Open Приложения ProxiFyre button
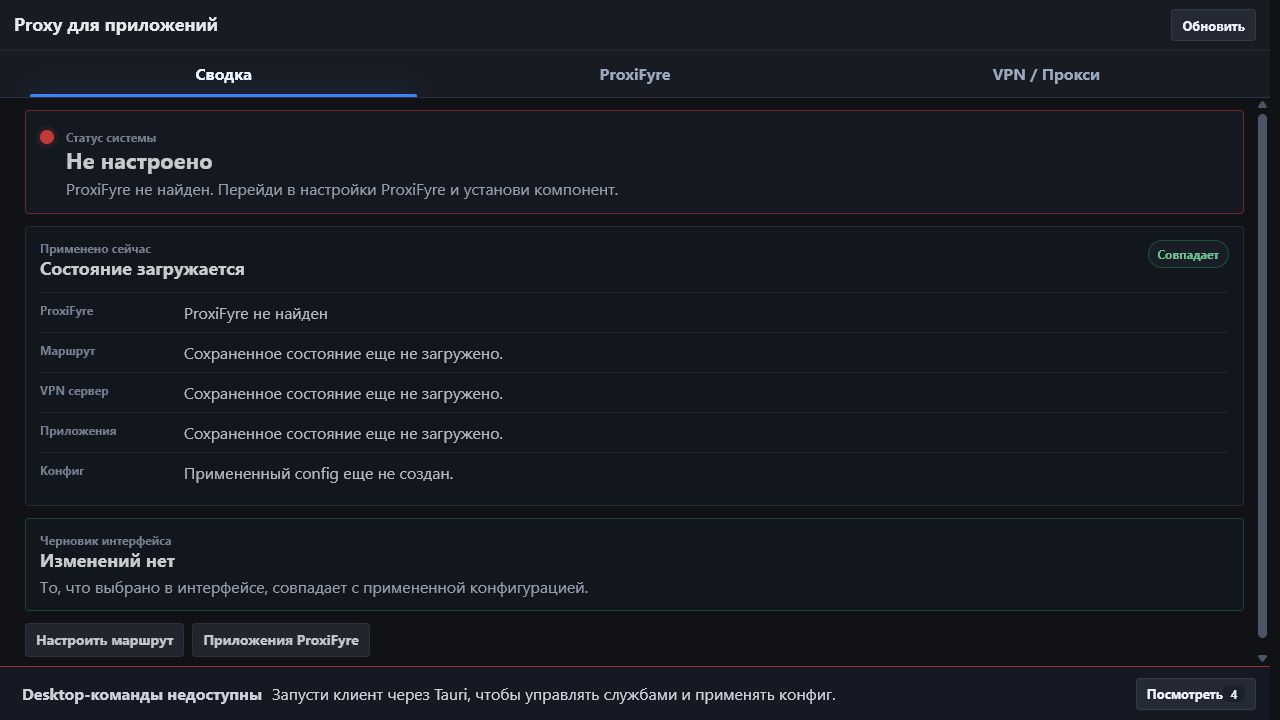Viewport: 1280px width, 720px height. tap(281, 640)
